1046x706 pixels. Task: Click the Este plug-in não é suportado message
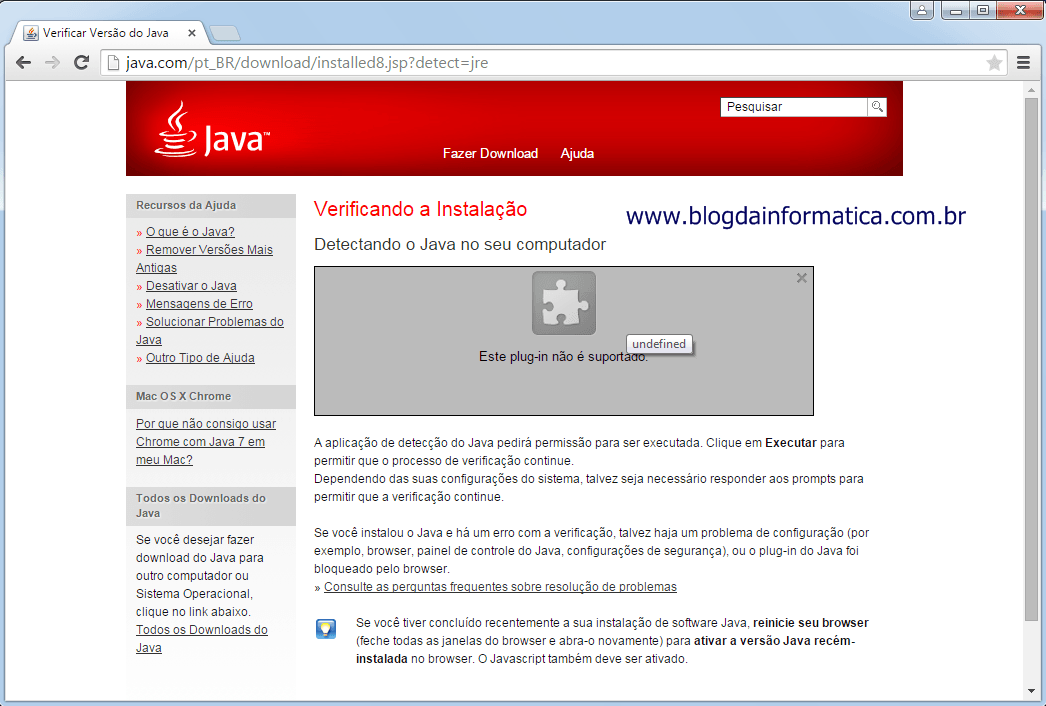tap(563, 356)
